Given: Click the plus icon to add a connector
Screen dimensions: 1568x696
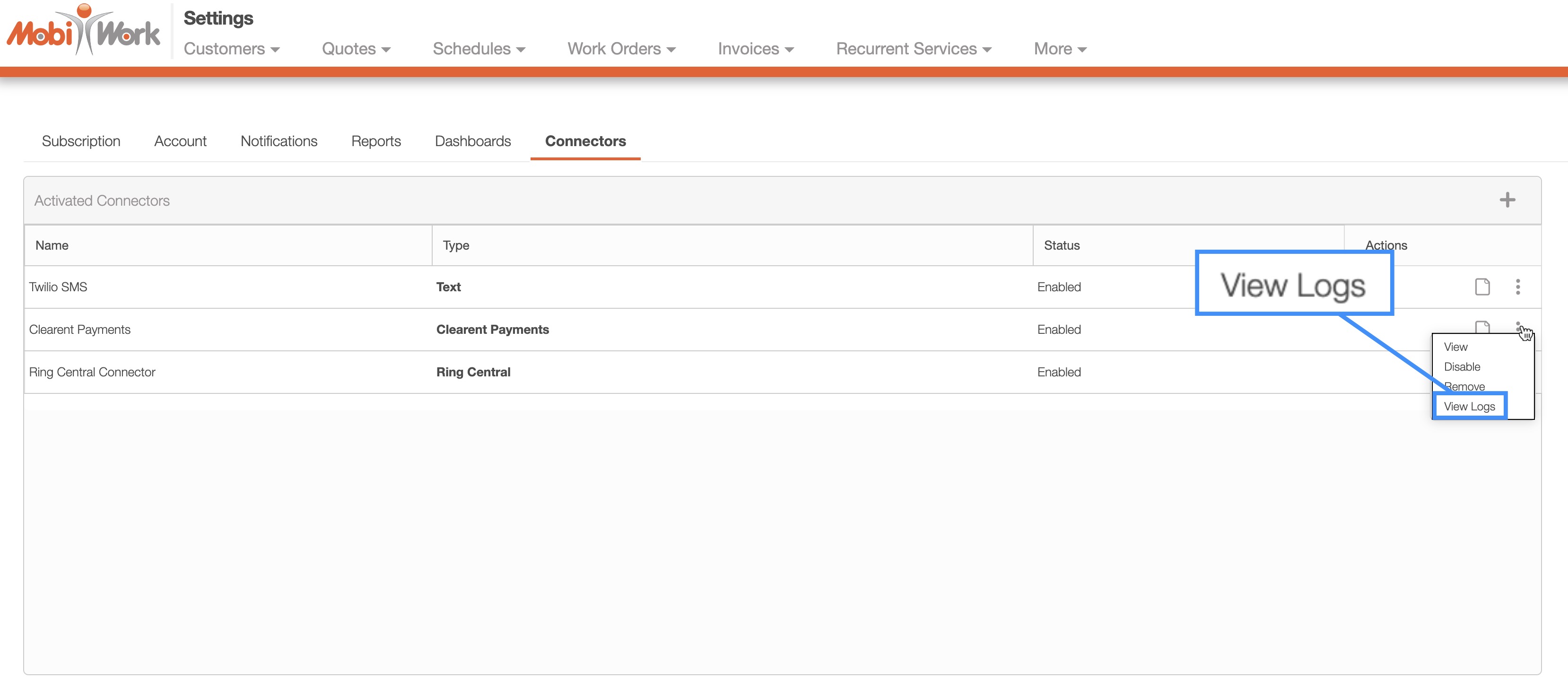Looking at the screenshot, I should click(1507, 200).
